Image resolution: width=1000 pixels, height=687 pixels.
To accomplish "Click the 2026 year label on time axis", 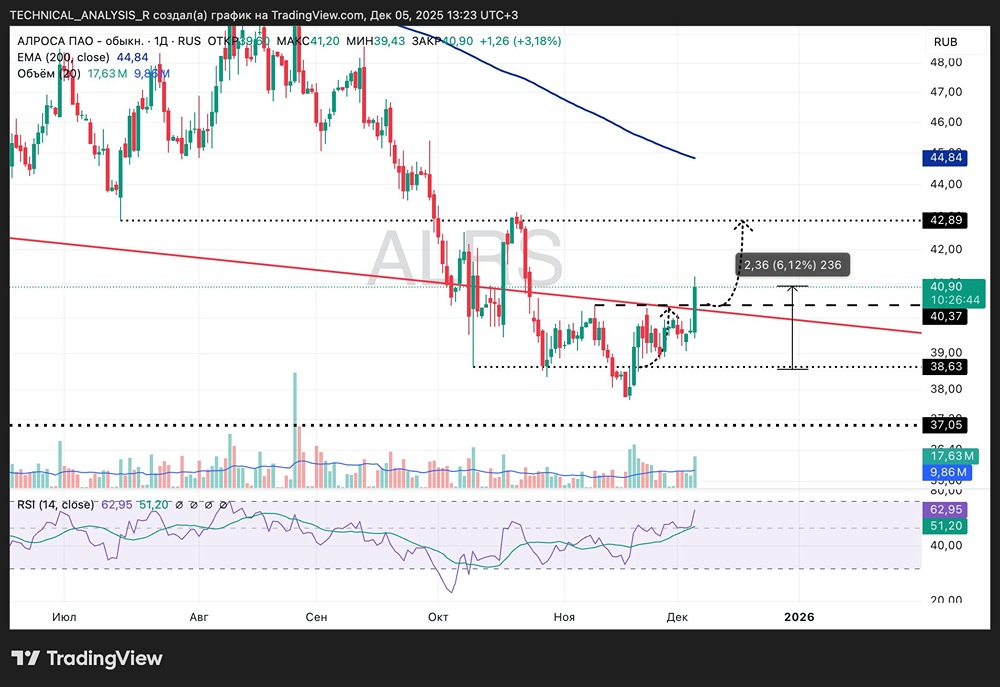I will tap(799, 617).
